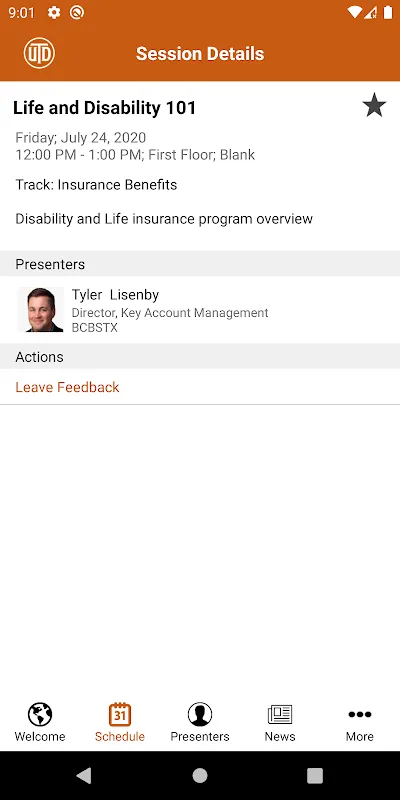Image resolution: width=400 pixels, height=800 pixels.
Task: Tap the Director, Key Account Management subtitle
Action: click(x=170, y=313)
